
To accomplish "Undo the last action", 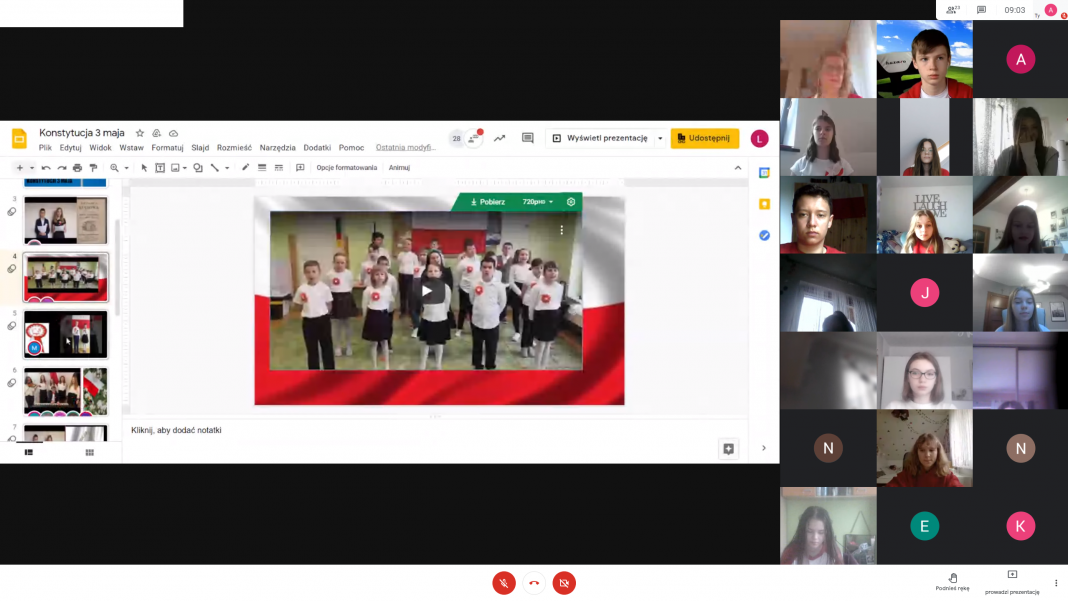I will pyautogui.click(x=46, y=168).
